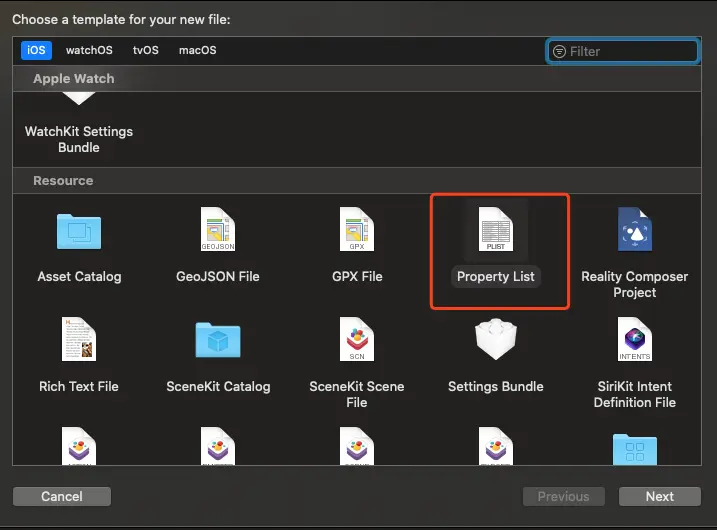This screenshot has height=530, width=717.
Task: Switch to the watchOS platform tab
Action: pyautogui.click(x=89, y=50)
